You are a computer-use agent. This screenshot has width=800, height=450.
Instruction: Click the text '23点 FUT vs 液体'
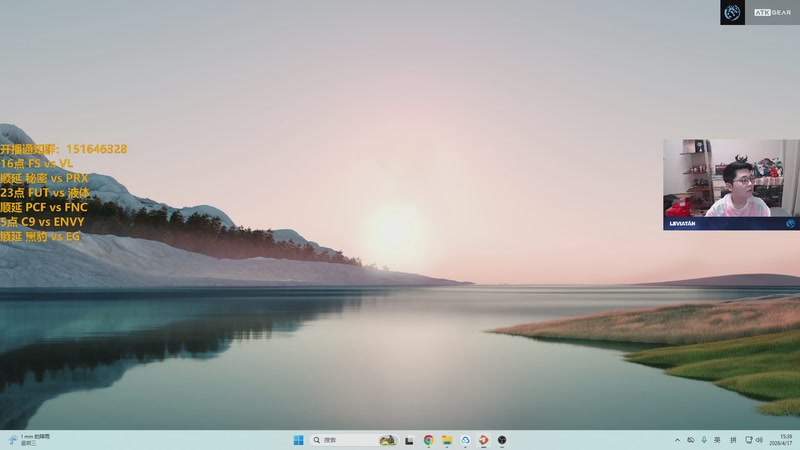45,193
